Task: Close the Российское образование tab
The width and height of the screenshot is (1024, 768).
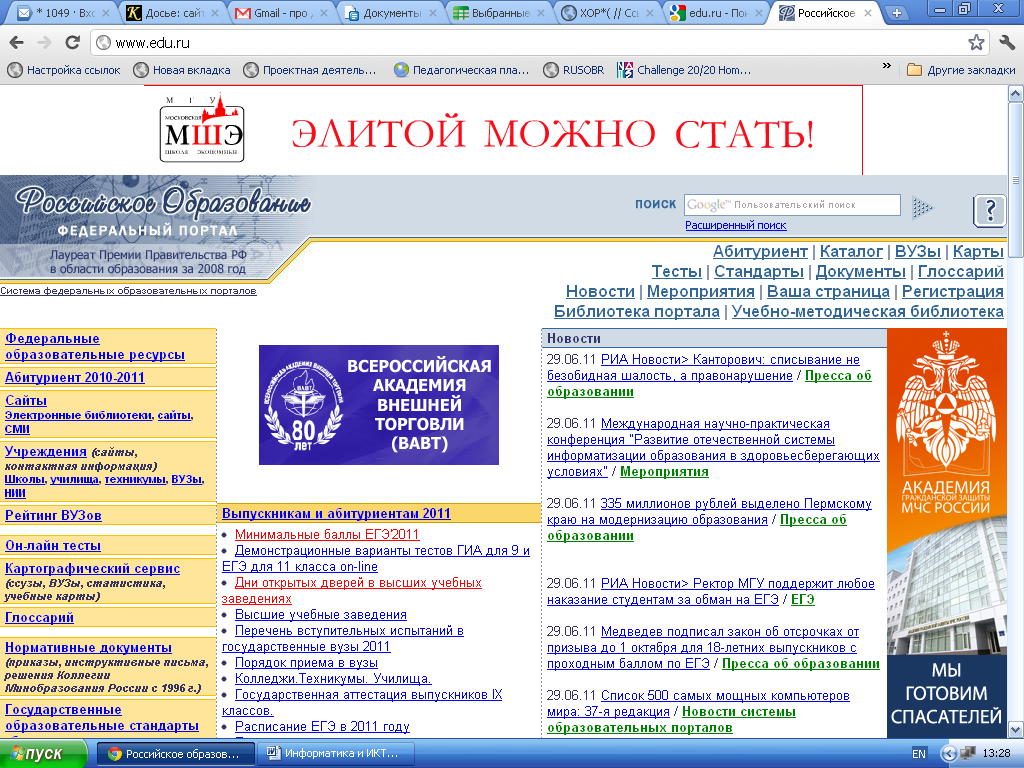Action: [868, 13]
